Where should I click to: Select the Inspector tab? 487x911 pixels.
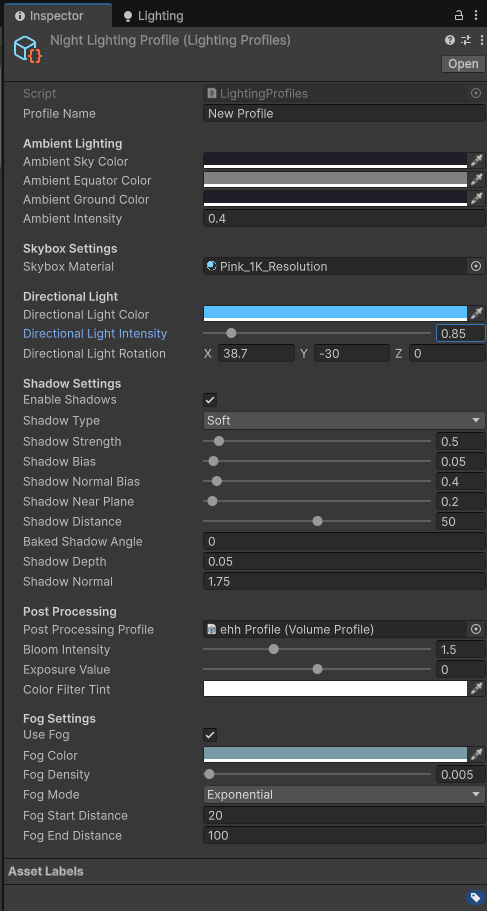(57, 16)
